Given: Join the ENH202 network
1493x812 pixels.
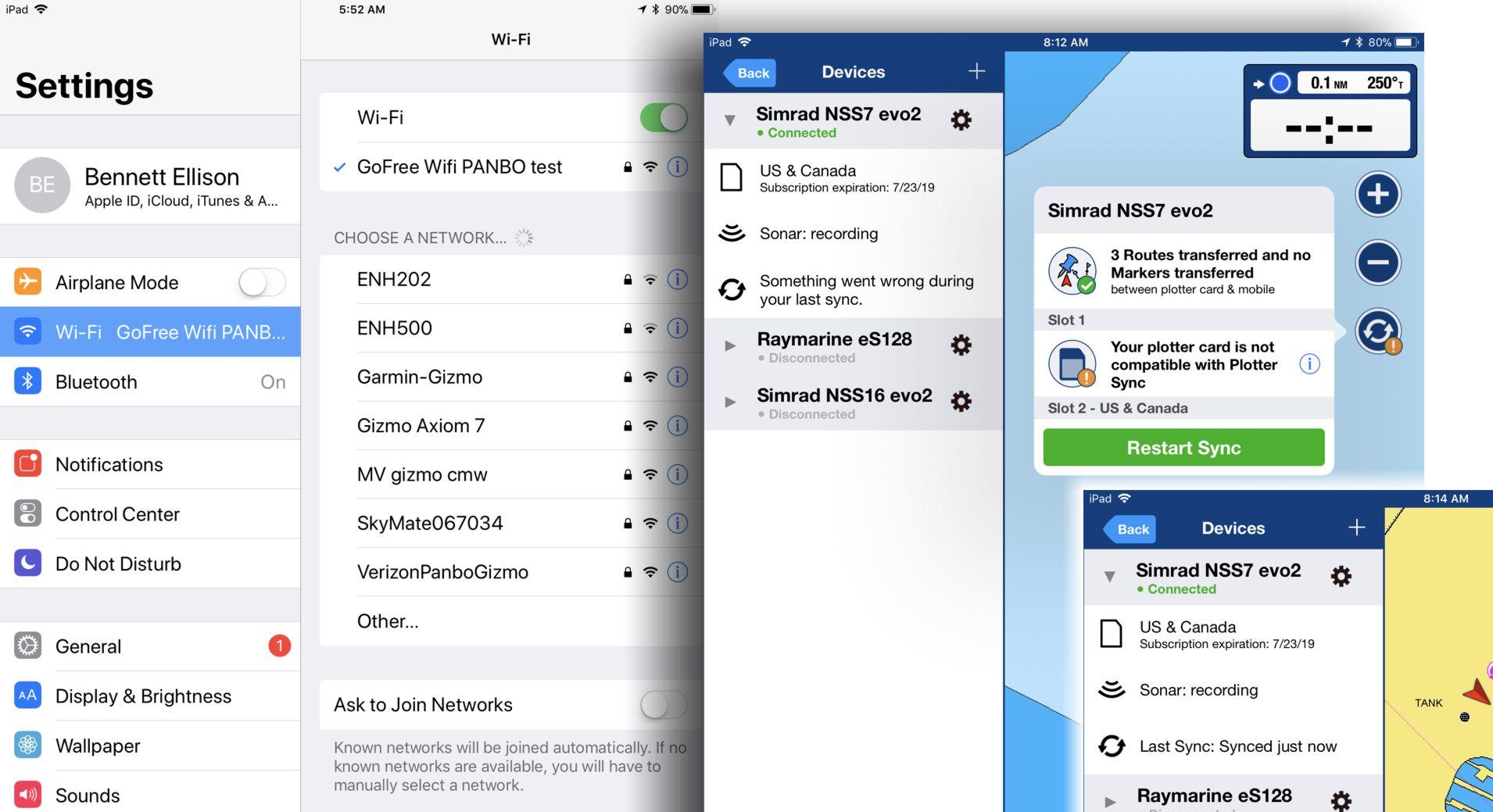Looking at the screenshot, I should pos(511,279).
